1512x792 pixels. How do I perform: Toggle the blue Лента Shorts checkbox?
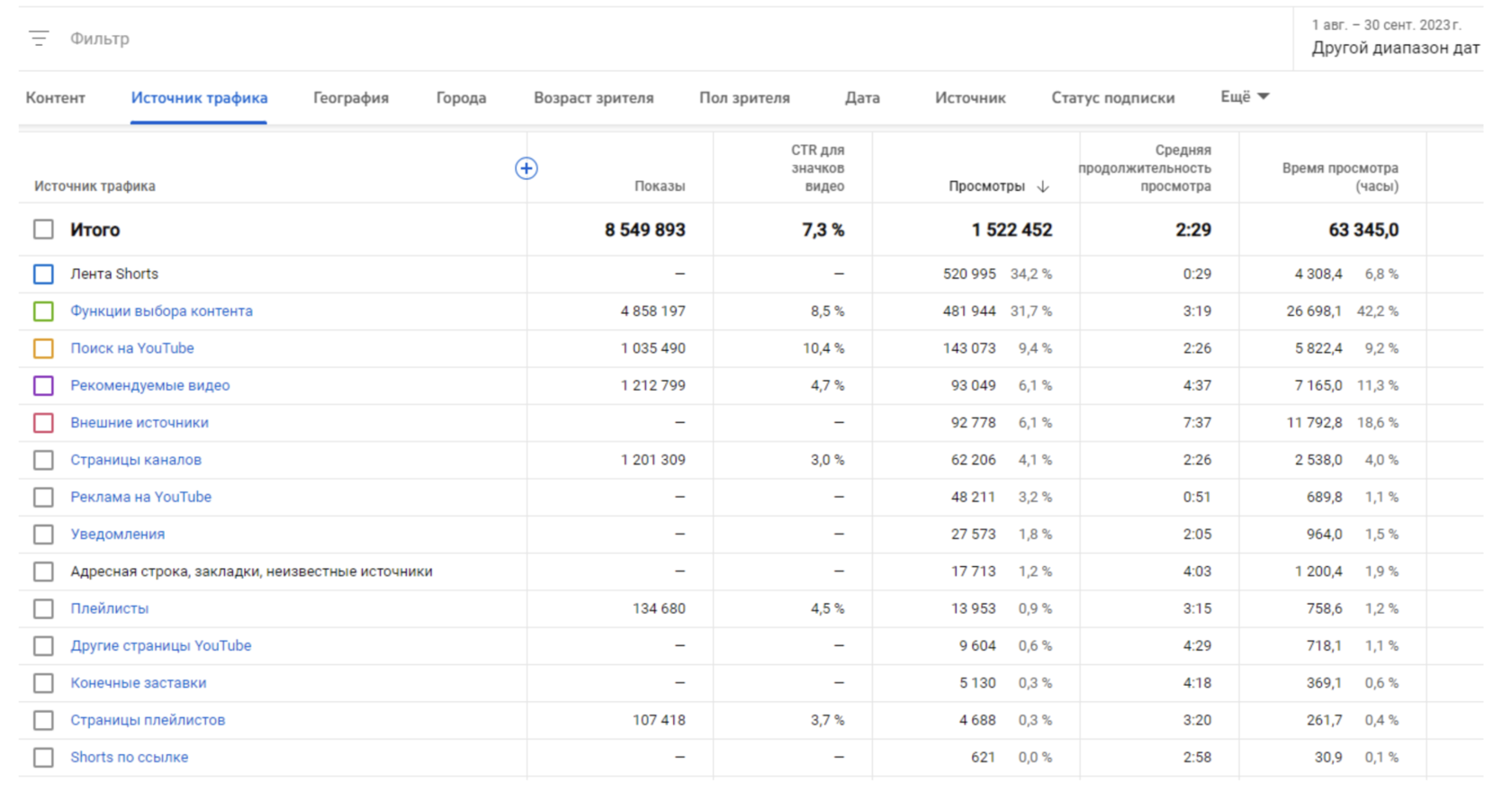coord(43,274)
